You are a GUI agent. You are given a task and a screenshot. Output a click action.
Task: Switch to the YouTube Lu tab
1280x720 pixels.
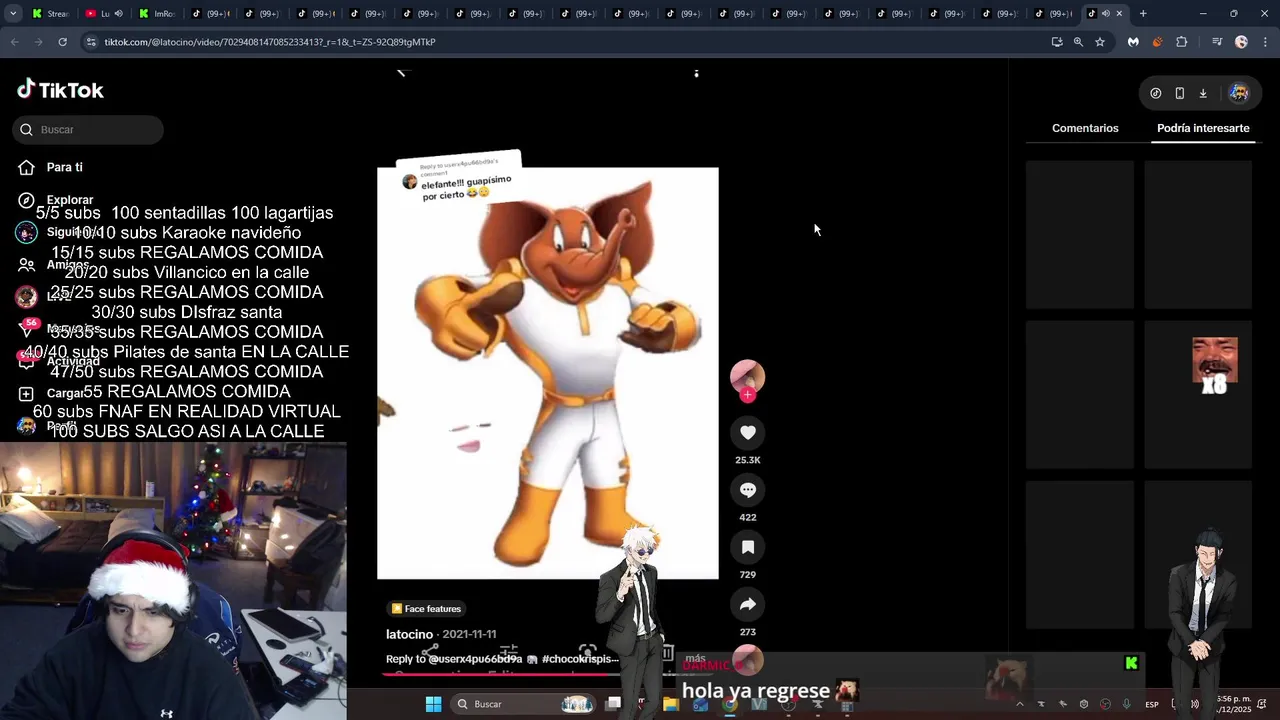click(103, 14)
